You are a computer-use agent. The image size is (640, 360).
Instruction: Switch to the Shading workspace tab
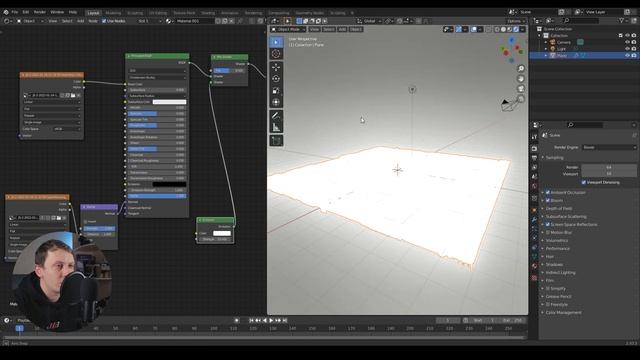coord(208,13)
